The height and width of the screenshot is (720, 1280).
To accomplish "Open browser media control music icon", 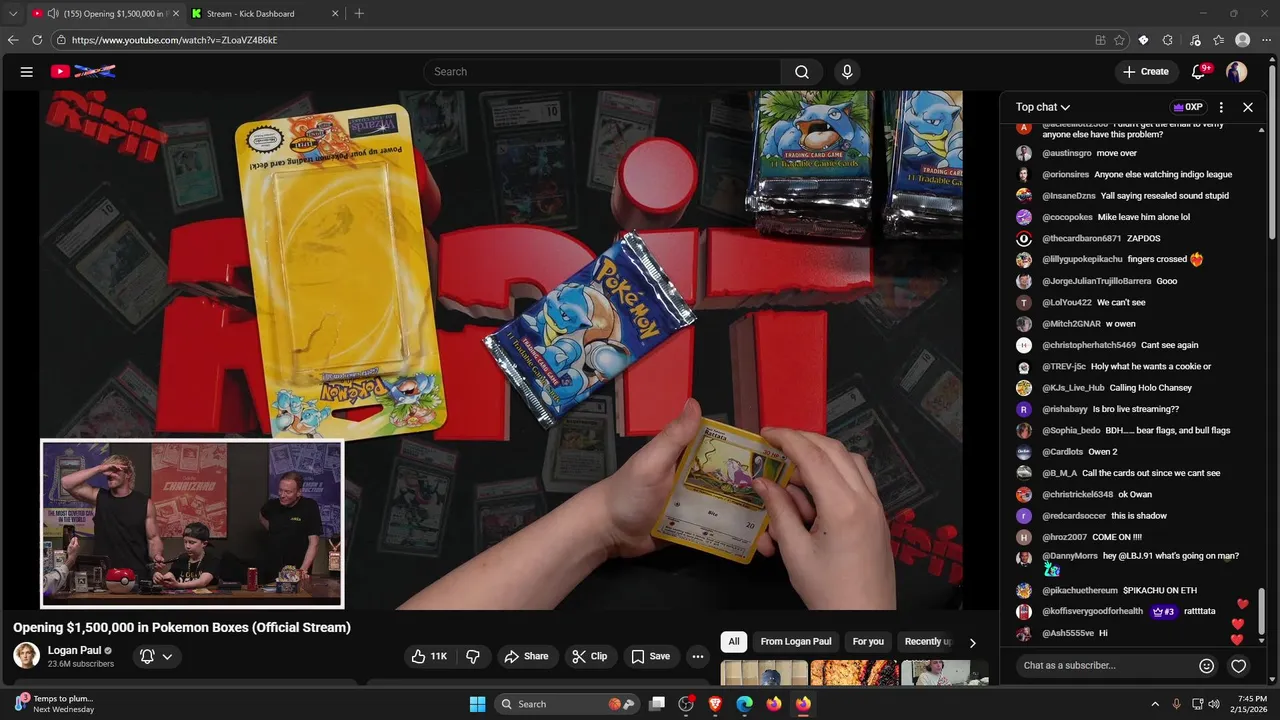I will click(x=1195, y=40).
